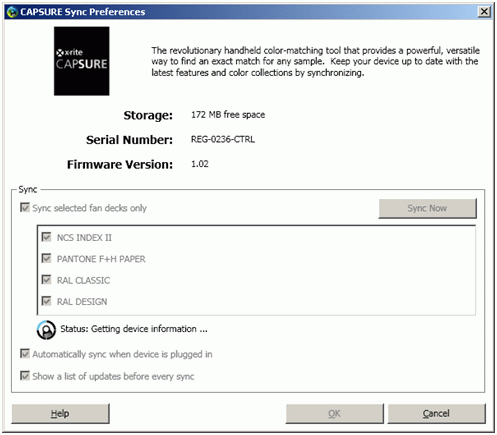
Task: Confirm with the OK button
Action: pyautogui.click(x=335, y=414)
